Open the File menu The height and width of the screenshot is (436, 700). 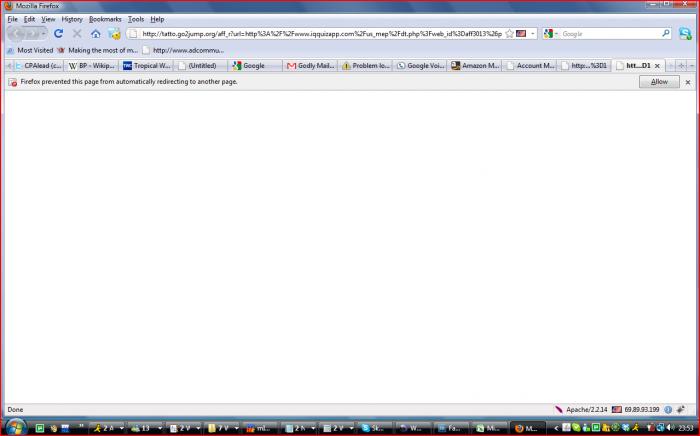[x=12, y=19]
